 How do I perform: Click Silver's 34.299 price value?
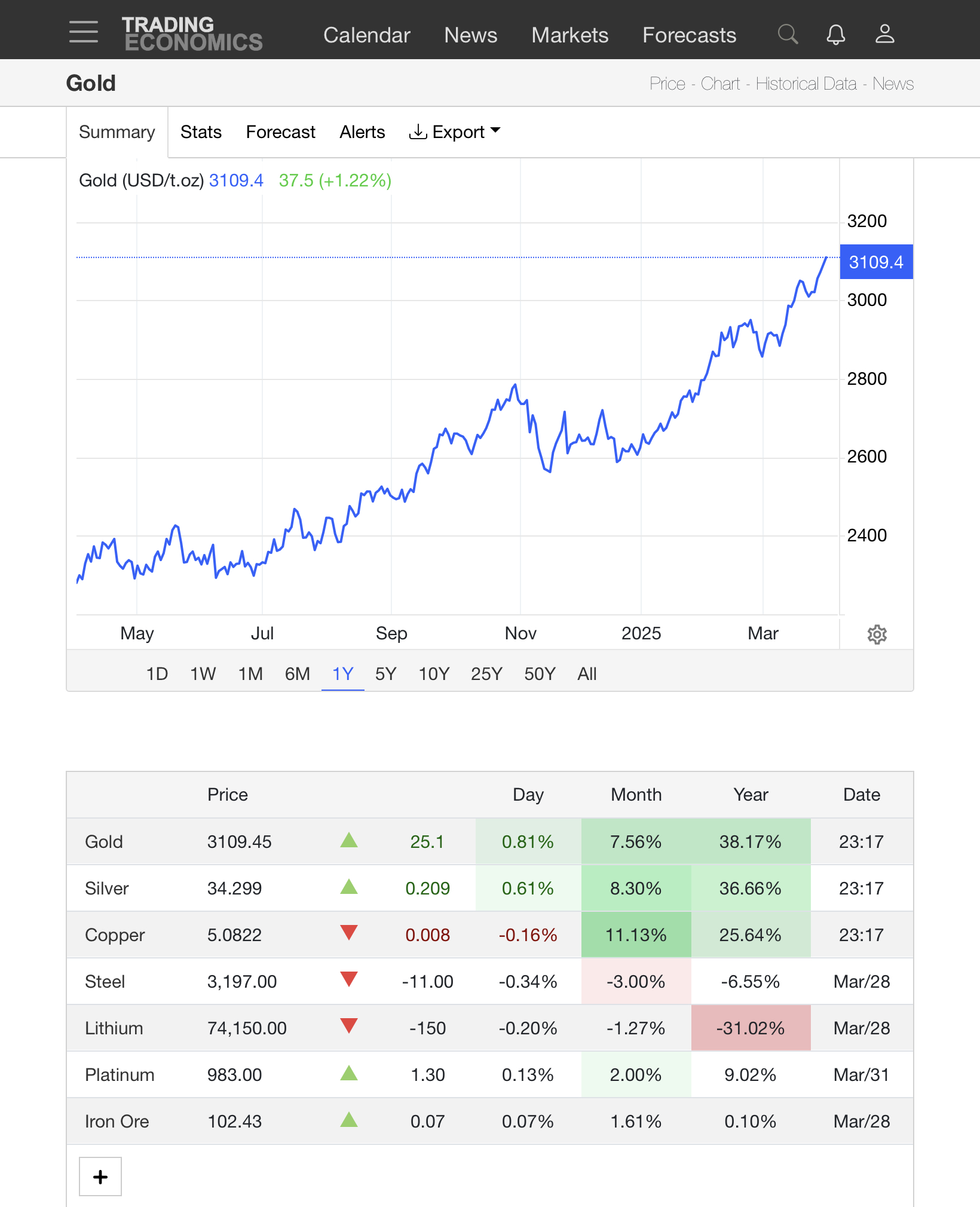[x=235, y=889]
